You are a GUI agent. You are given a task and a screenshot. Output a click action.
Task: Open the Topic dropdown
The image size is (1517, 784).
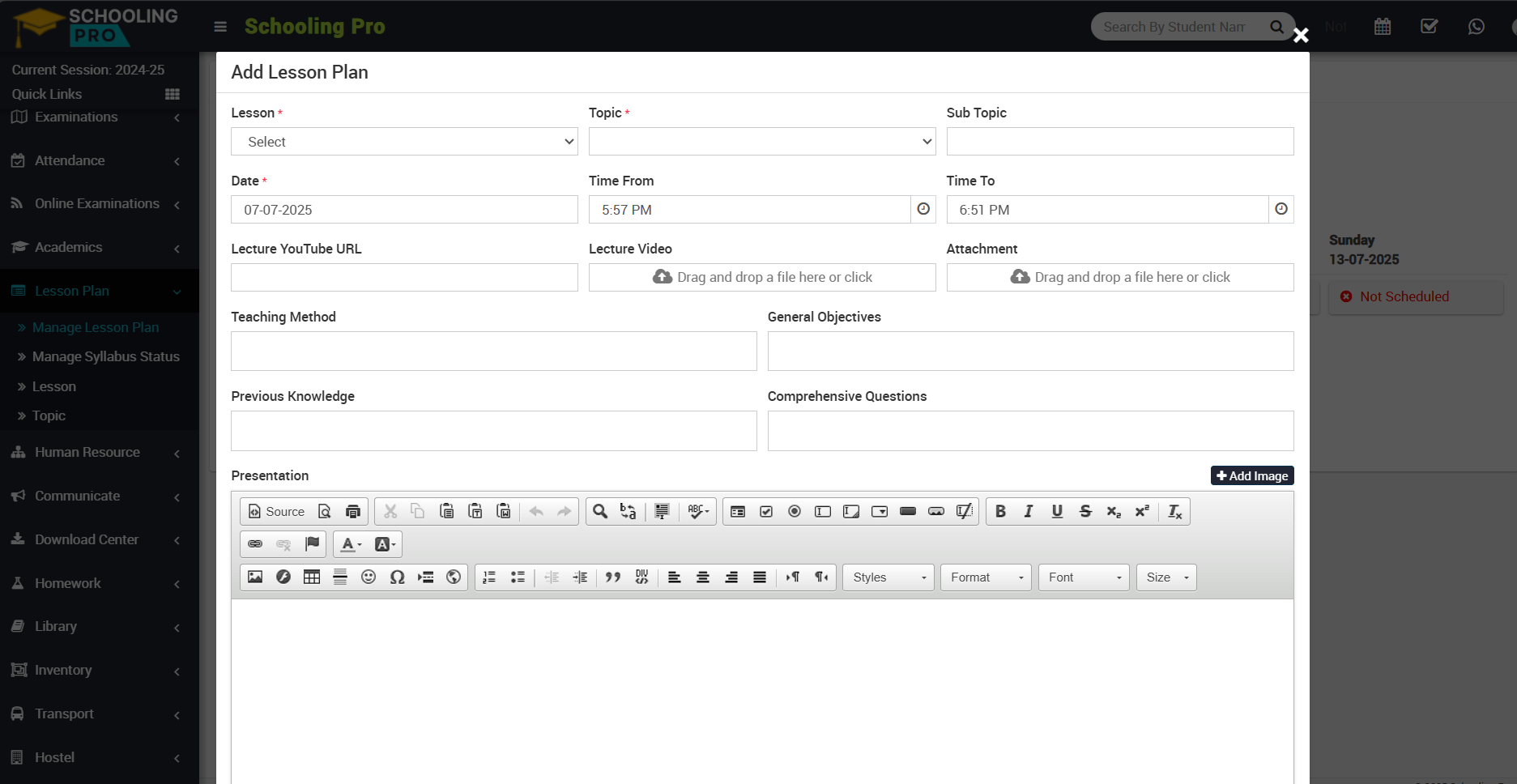point(762,142)
